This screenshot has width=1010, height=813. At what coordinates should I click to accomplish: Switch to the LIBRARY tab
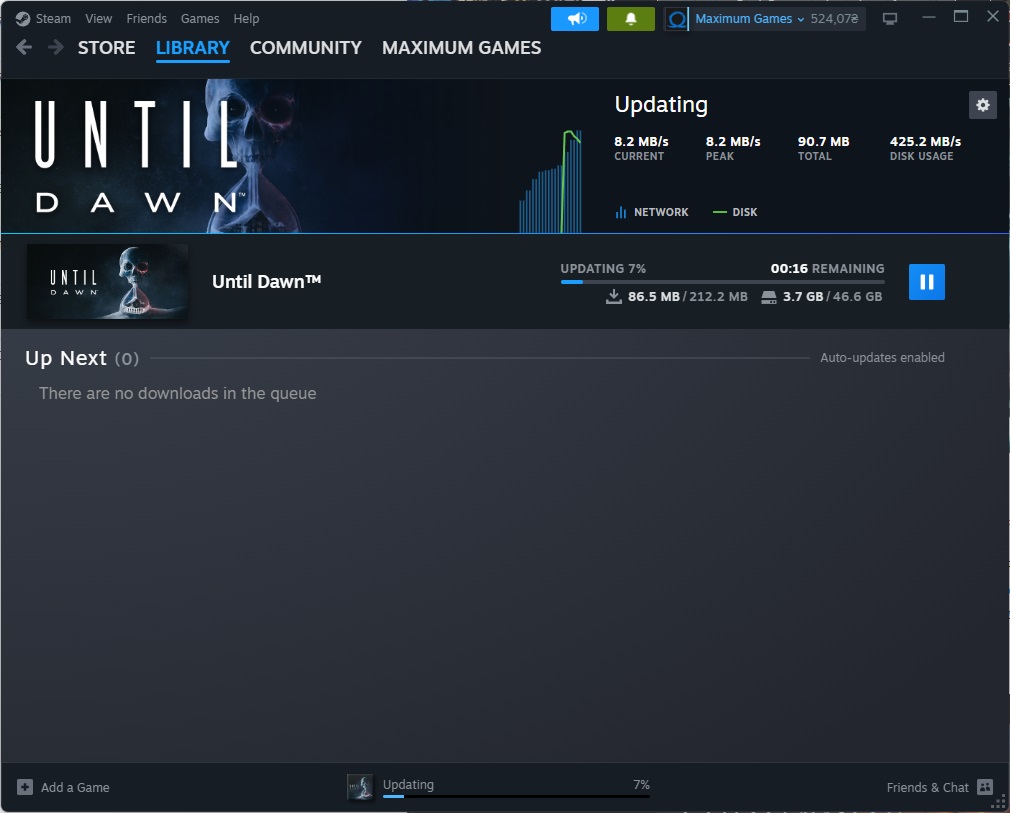[193, 48]
